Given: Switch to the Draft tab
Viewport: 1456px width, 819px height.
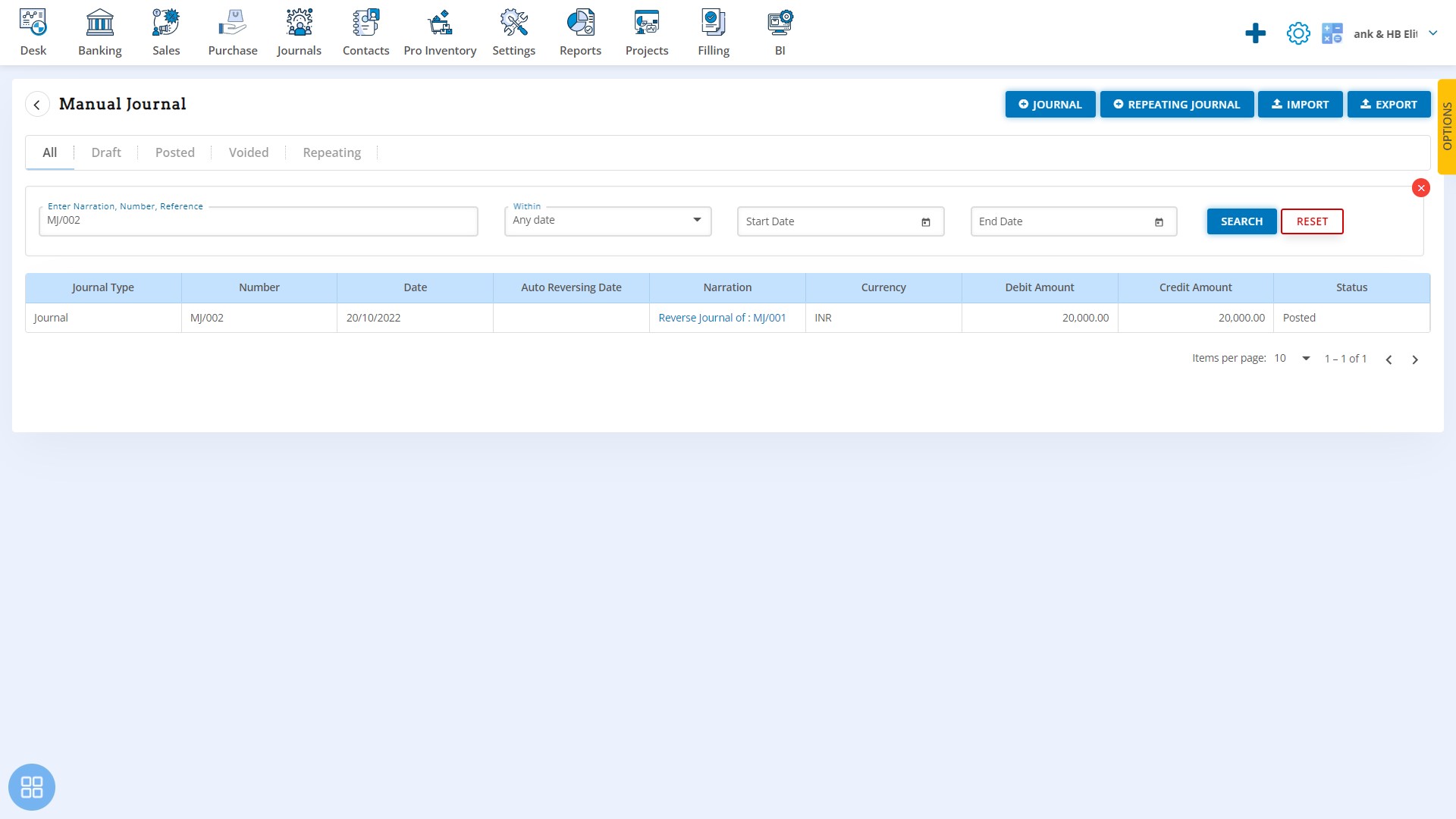Looking at the screenshot, I should point(106,152).
